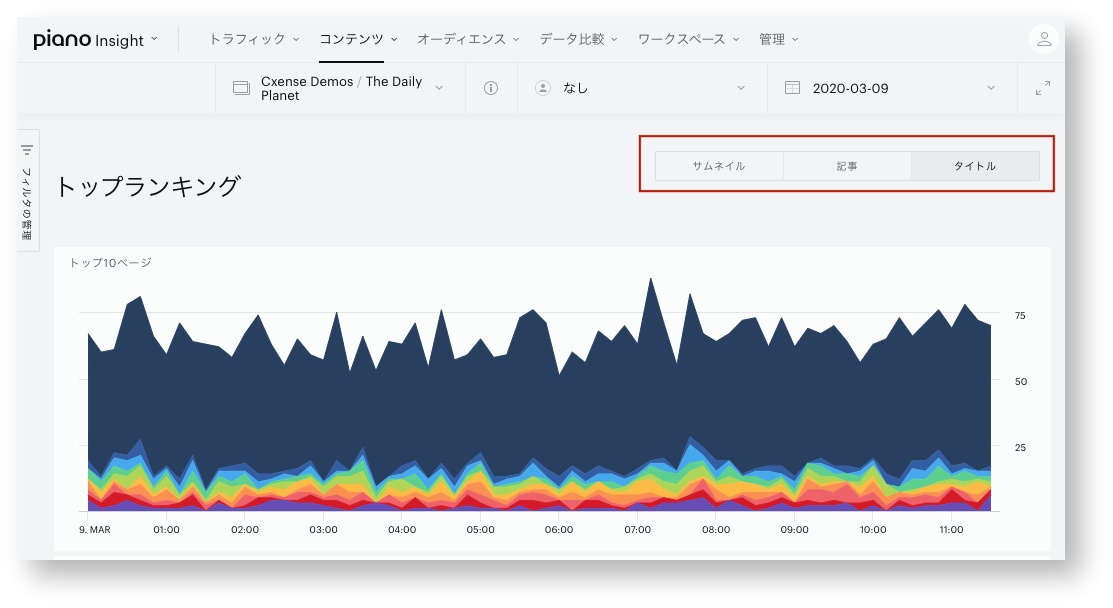Image resolution: width=1113 pixels, height=608 pixels.
Task: Click the segment person icon beside なし
Action: (x=543, y=88)
